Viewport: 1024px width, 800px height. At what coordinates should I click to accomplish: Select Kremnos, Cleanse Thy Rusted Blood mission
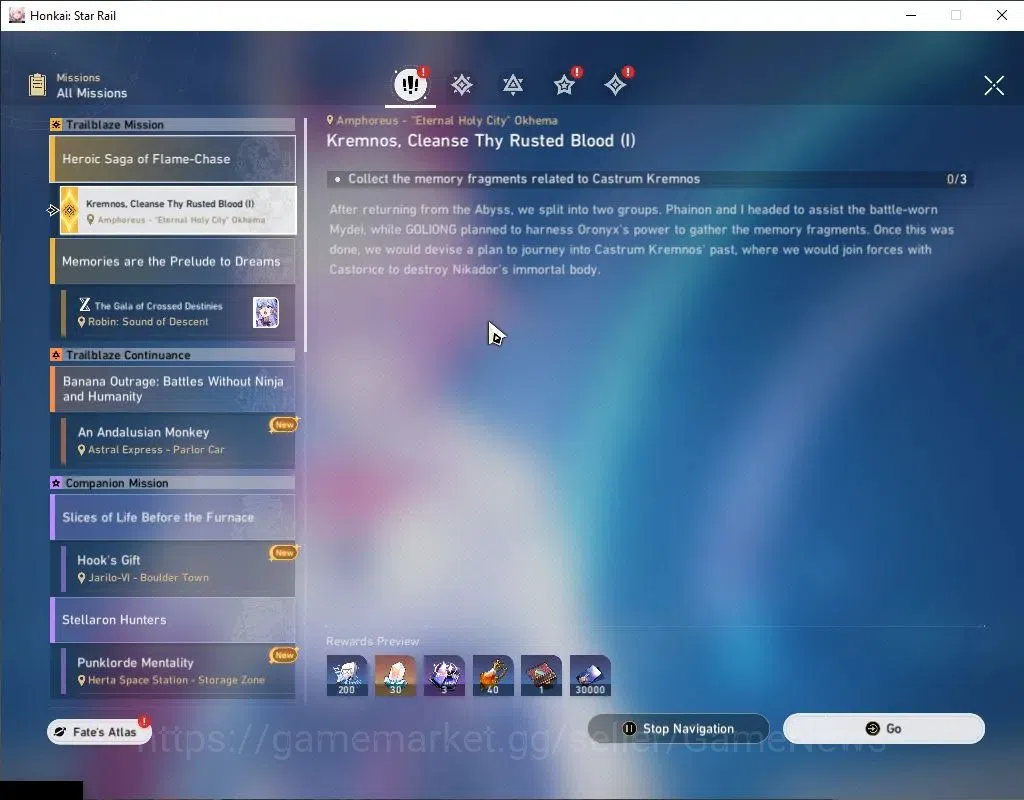click(178, 210)
